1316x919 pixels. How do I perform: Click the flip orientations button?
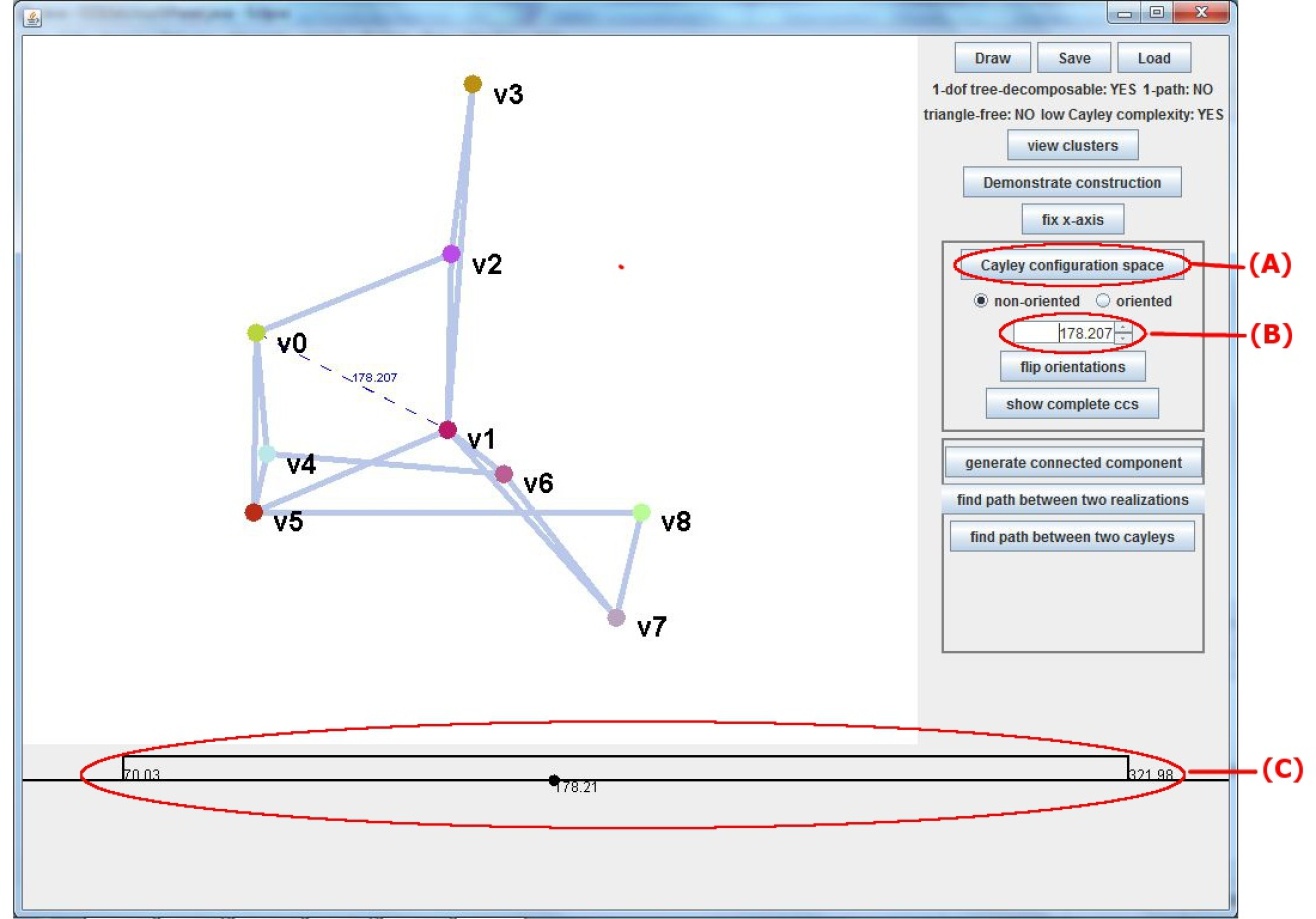click(1072, 367)
